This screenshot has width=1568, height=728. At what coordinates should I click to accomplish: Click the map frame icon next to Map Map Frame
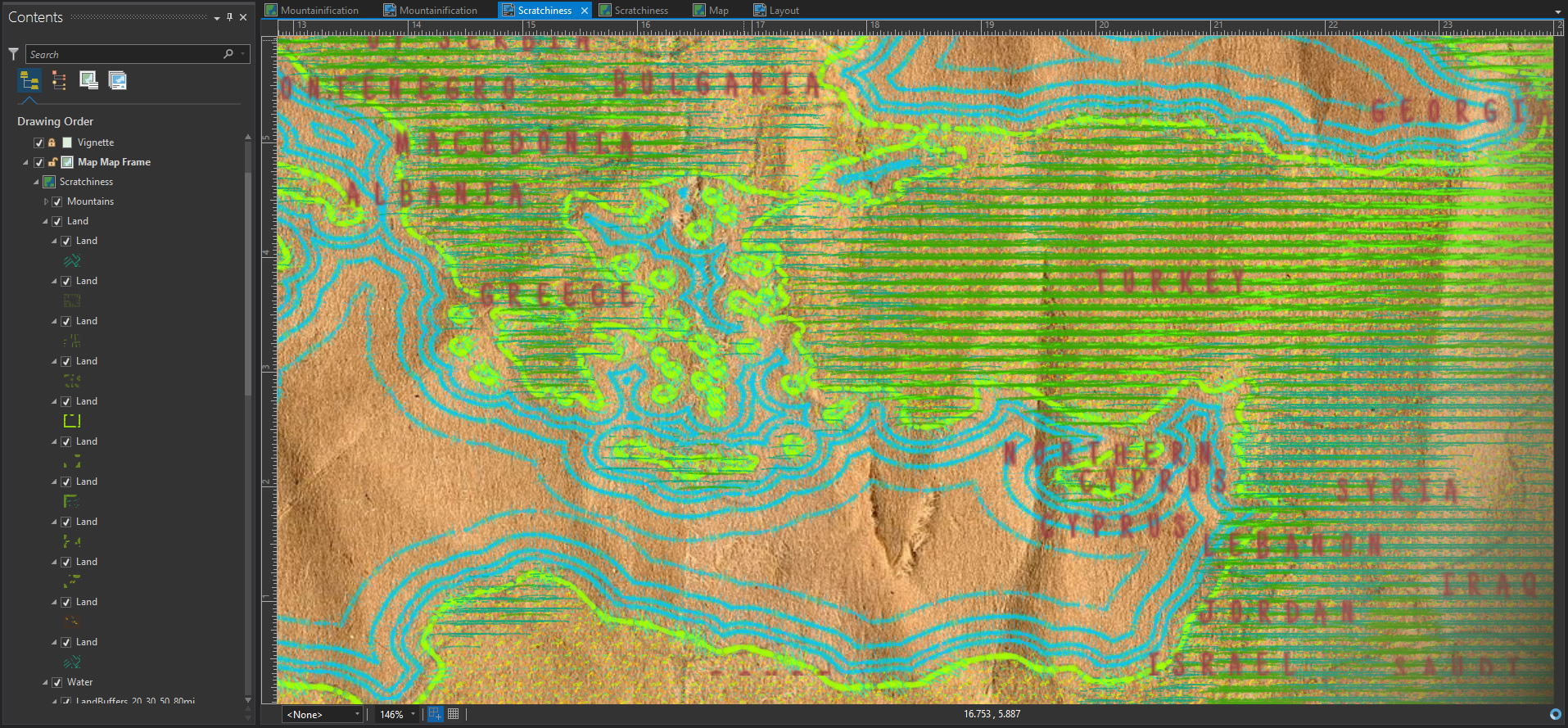click(x=67, y=162)
